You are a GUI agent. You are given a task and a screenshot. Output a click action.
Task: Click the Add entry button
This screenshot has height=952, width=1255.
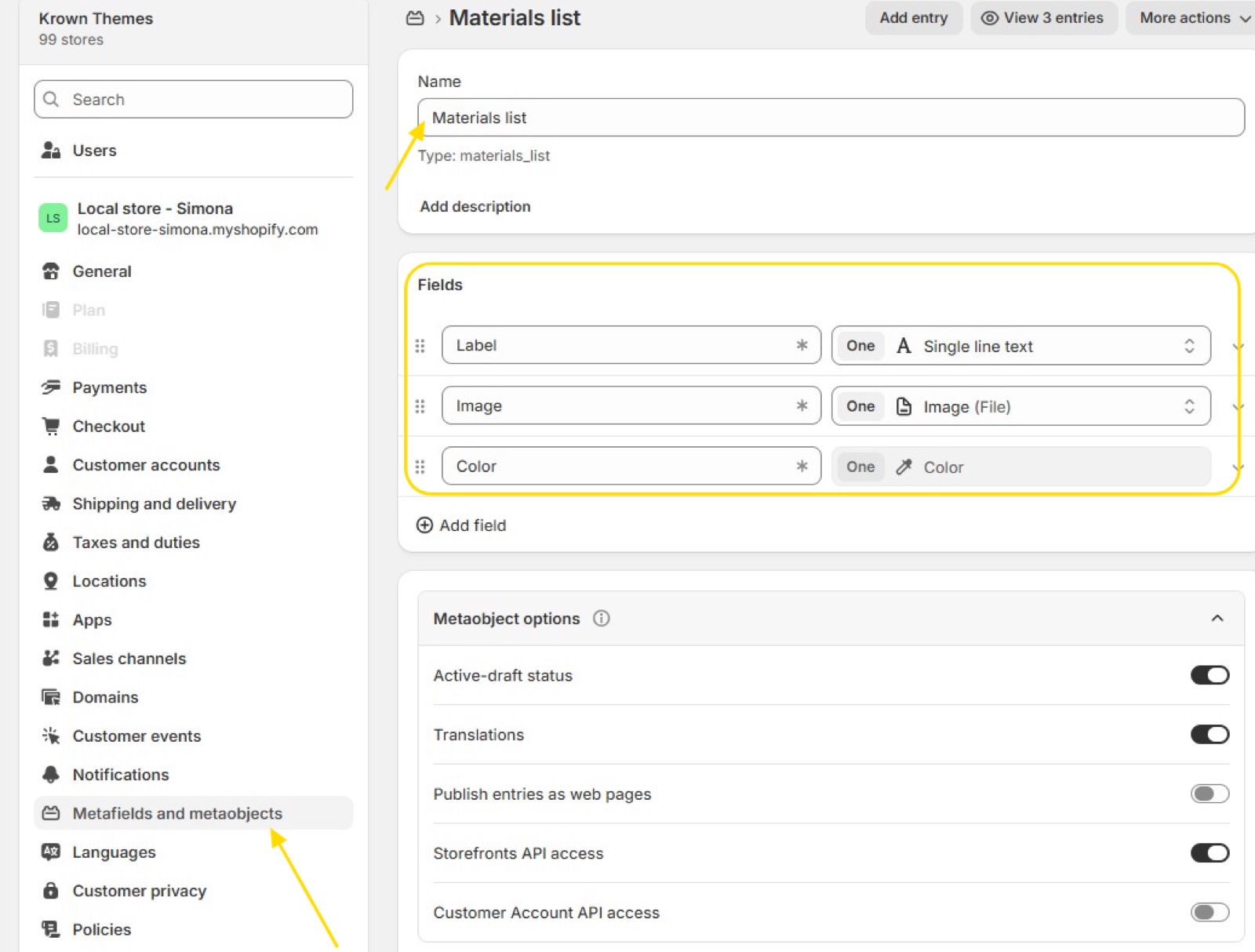click(x=914, y=18)
